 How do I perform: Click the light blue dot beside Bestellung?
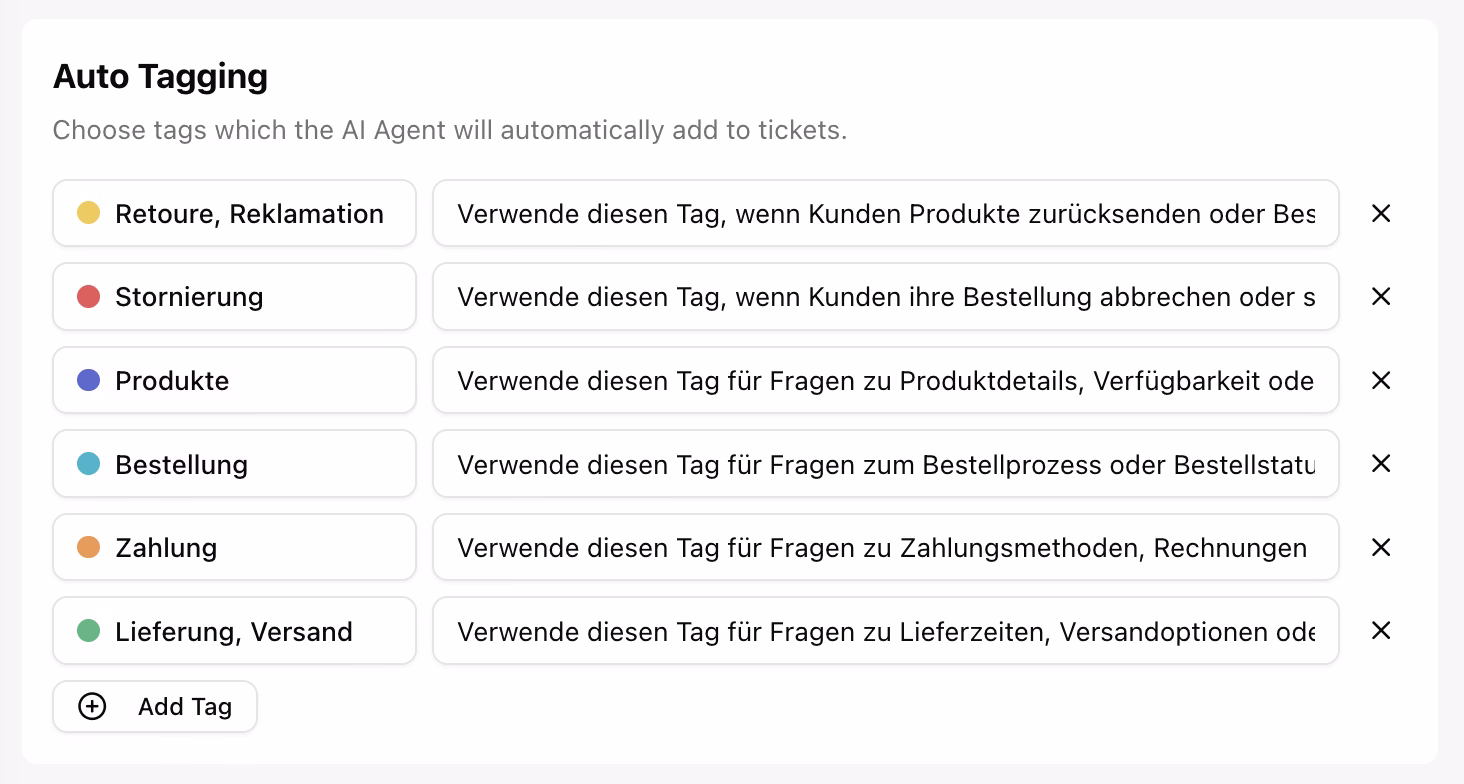click(x=88, y=464)
